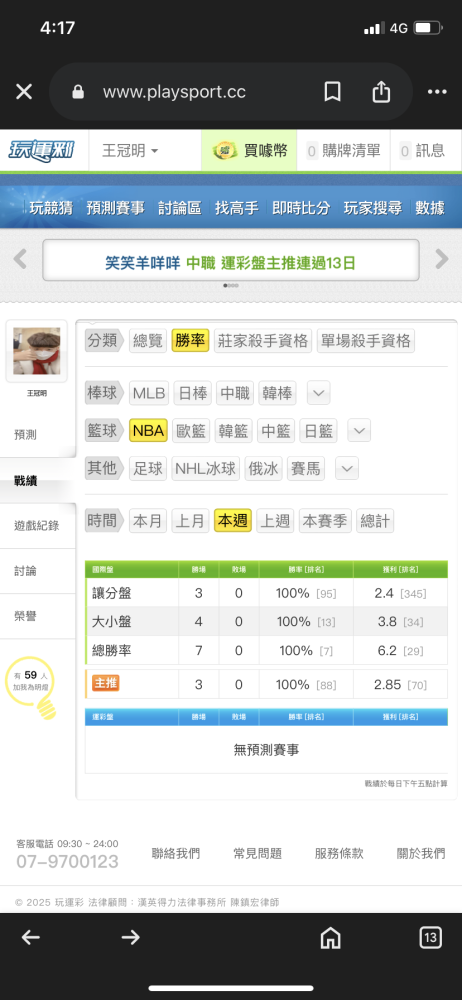Open the tabs counter showing 13
This screenshot has width=462, height=1000.
pos(430,938)
